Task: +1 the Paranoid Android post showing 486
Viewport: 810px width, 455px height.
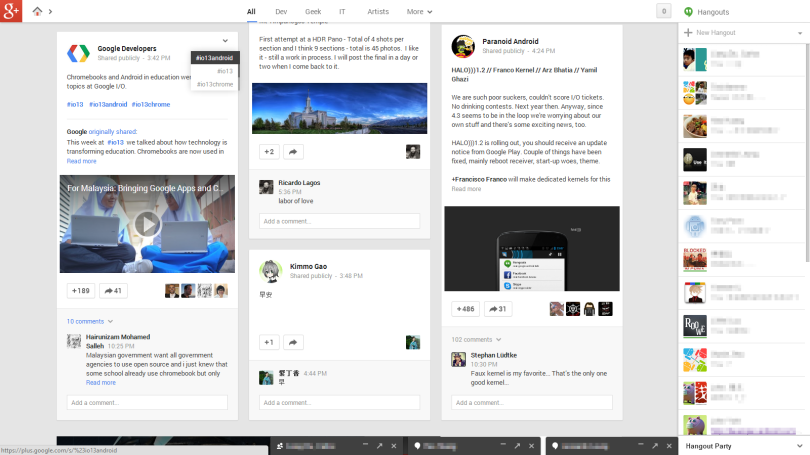Action: 465,309
